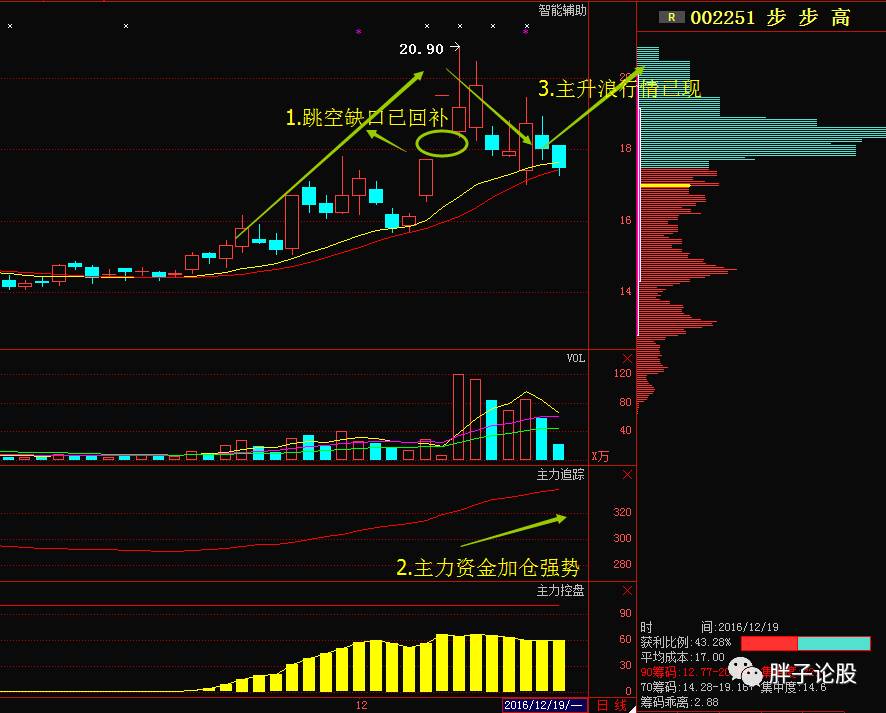Viewport: 886px width, 713px height.
Task: Click 平均成本:17.00 text
Action: click(x=683, y=657)
